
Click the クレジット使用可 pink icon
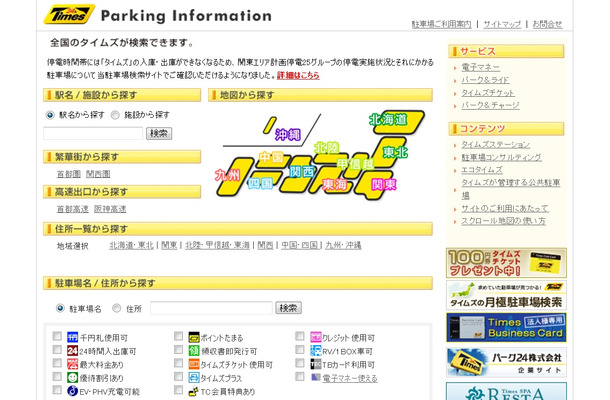316,337
